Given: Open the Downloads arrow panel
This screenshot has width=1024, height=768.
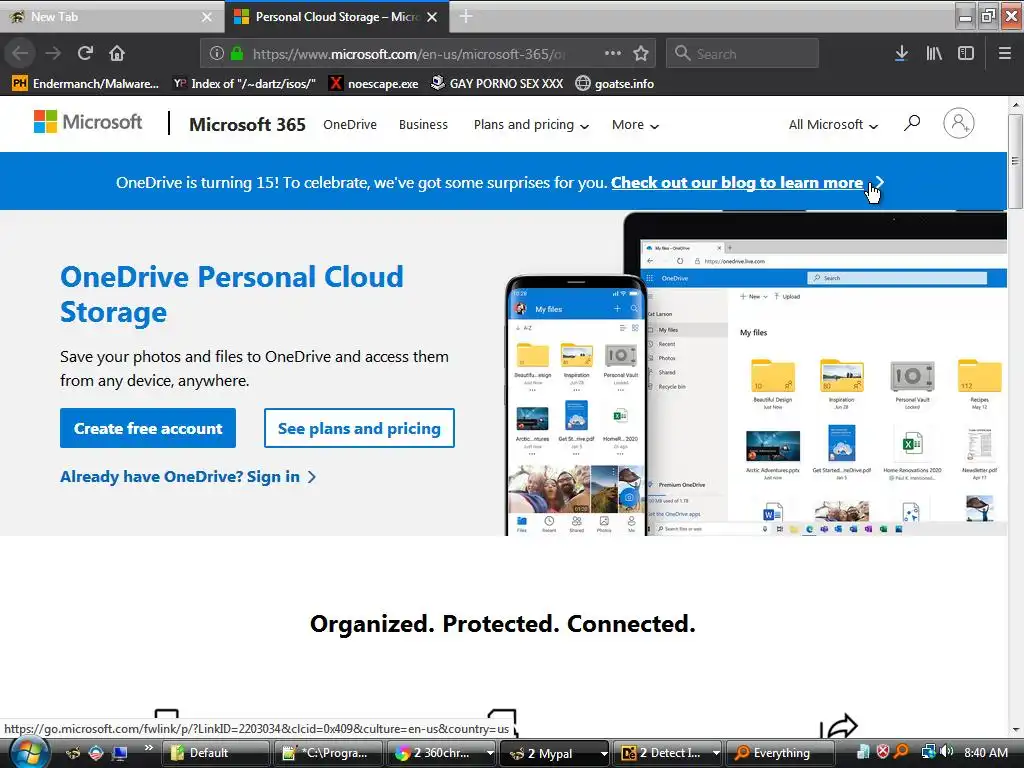Looking at the screenshot, I should 901,54.
